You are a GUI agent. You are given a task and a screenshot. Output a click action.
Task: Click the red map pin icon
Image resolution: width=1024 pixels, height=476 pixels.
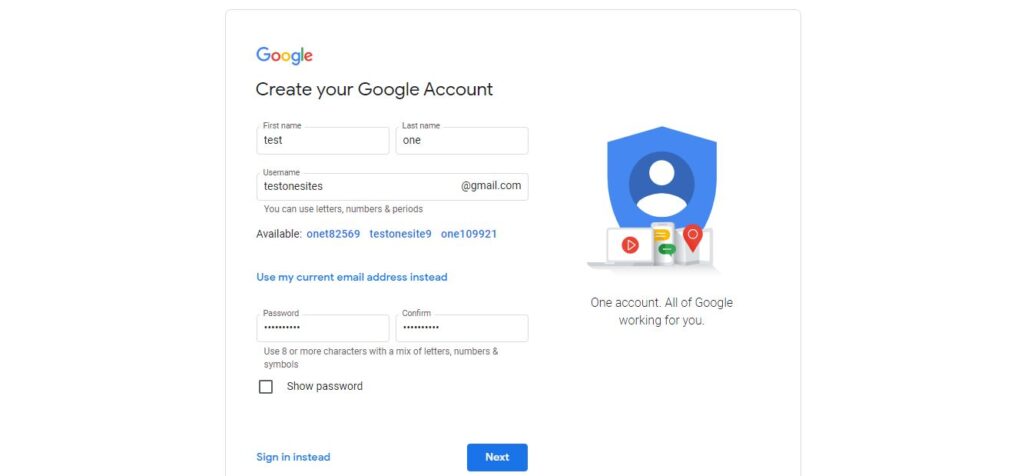pos(693,238)
